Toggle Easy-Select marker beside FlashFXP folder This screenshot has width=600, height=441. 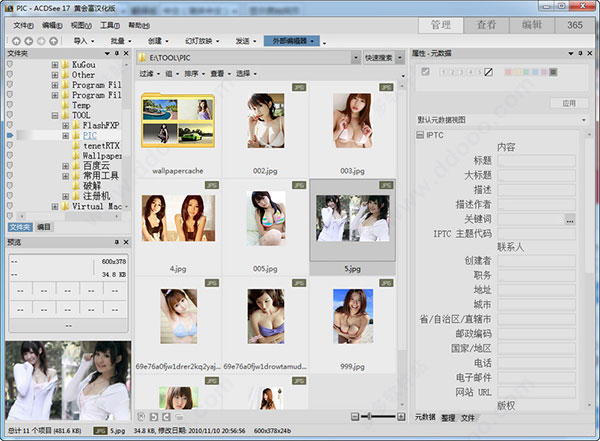coord(10,125)
